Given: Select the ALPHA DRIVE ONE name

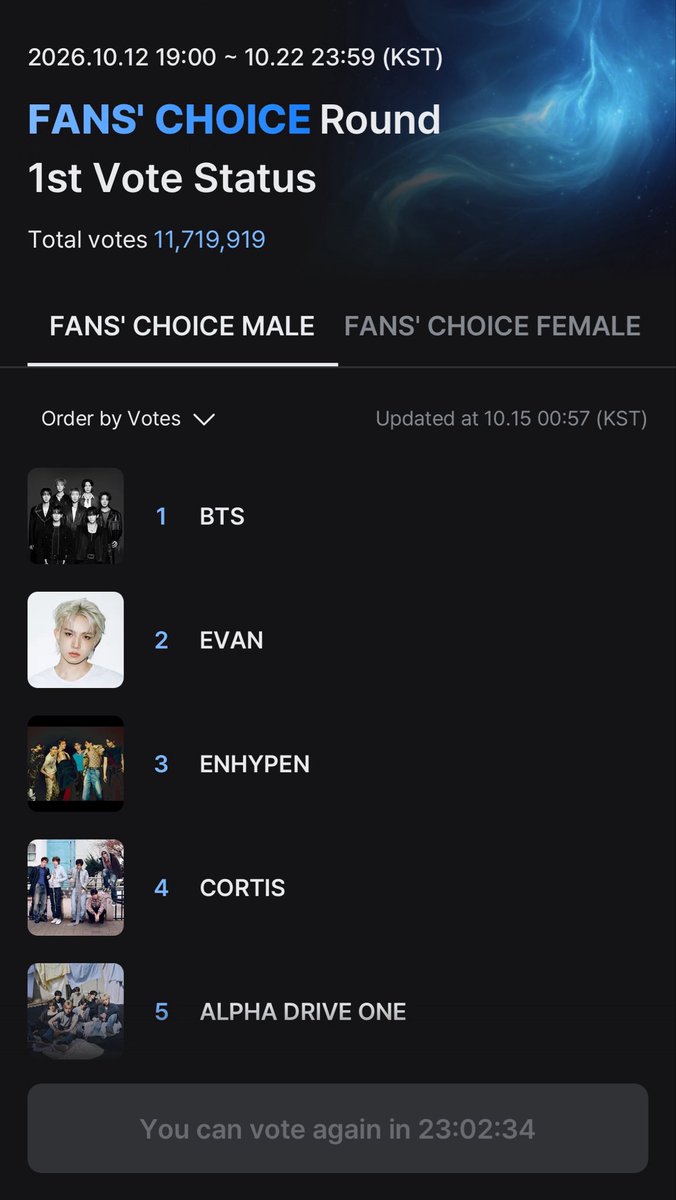Looking at the screenshot, I should [x=303, y=1012].
